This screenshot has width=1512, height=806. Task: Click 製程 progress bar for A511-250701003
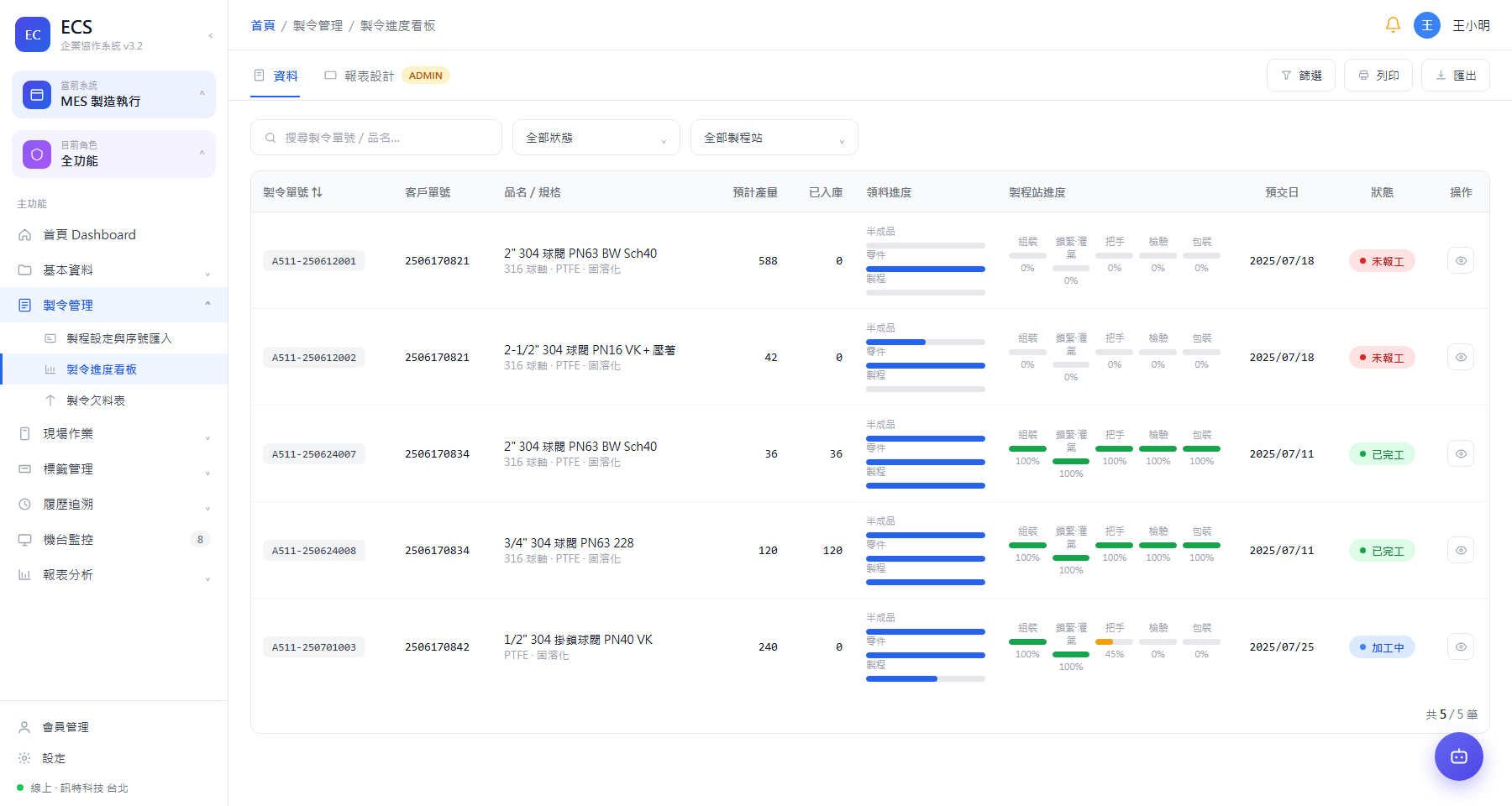926,678
